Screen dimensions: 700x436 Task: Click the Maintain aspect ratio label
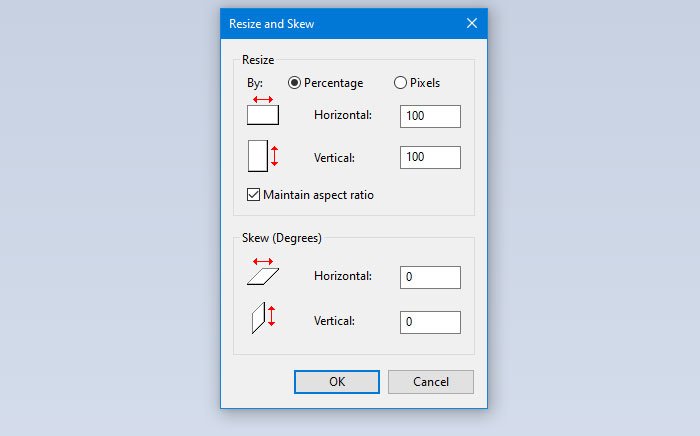(x=318, y=195)
